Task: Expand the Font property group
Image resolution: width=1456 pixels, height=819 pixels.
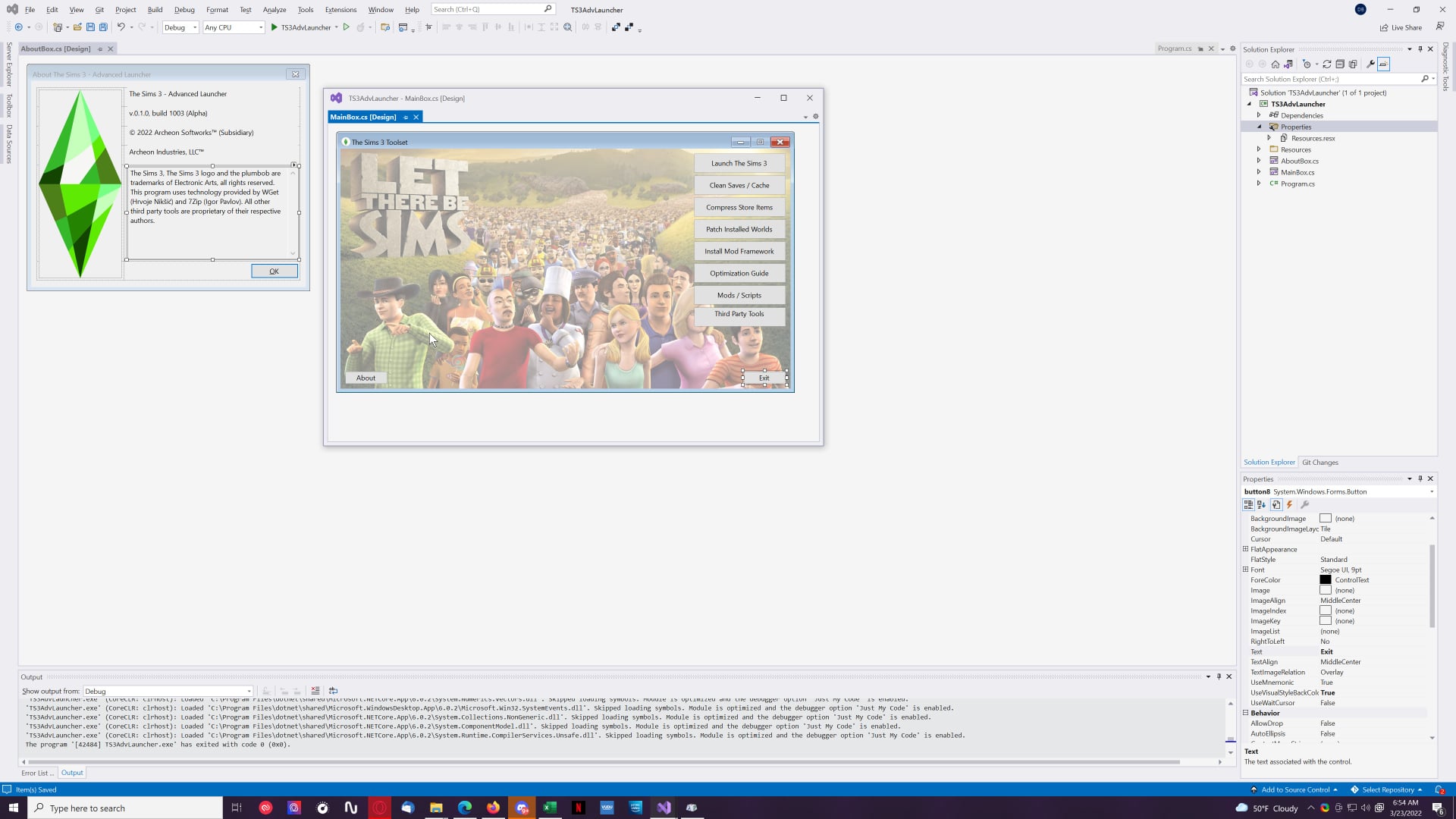Action: (x=1245, y=570)
